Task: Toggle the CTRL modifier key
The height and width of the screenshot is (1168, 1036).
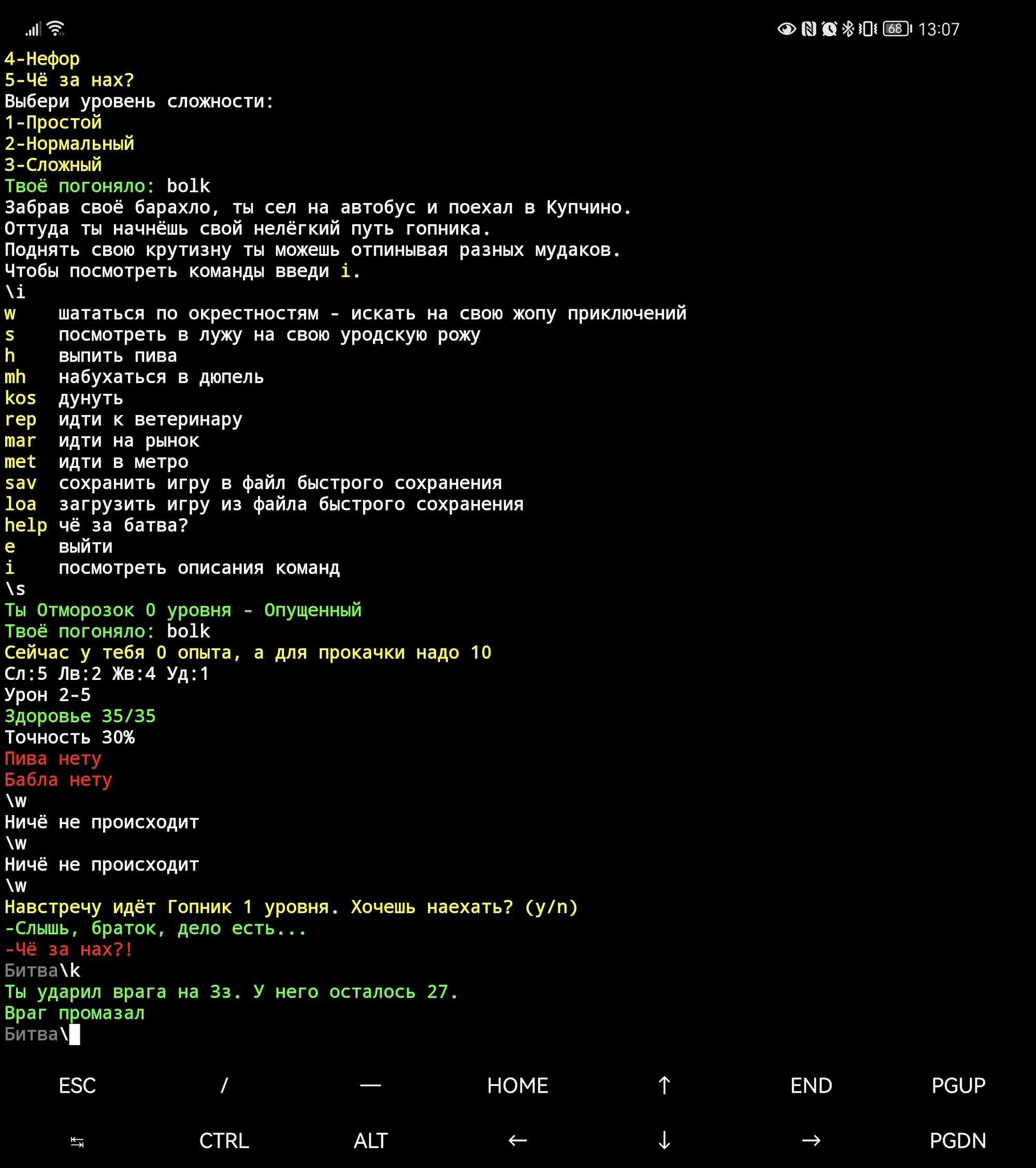Action: click(224, 1141)
